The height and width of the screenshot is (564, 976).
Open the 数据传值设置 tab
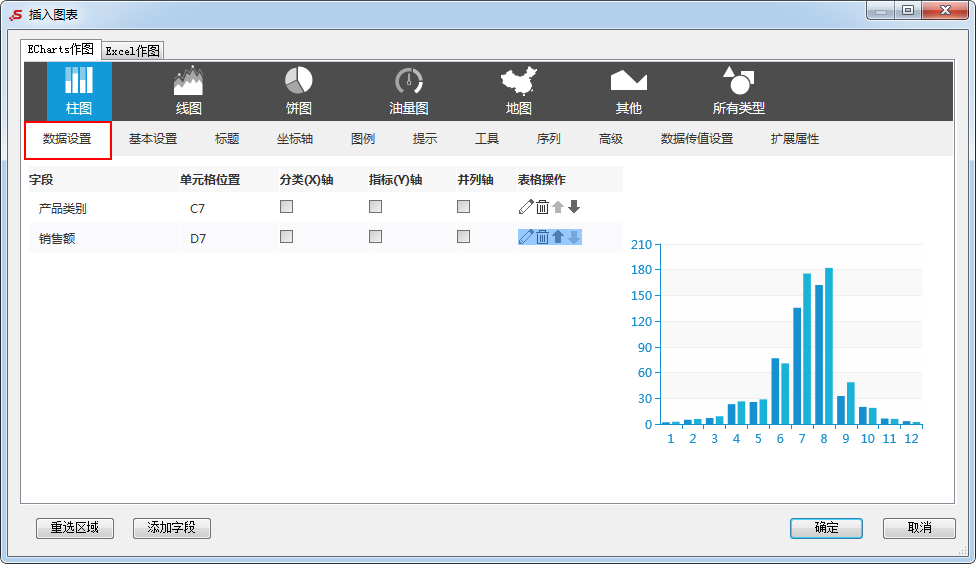coord(697,139)
